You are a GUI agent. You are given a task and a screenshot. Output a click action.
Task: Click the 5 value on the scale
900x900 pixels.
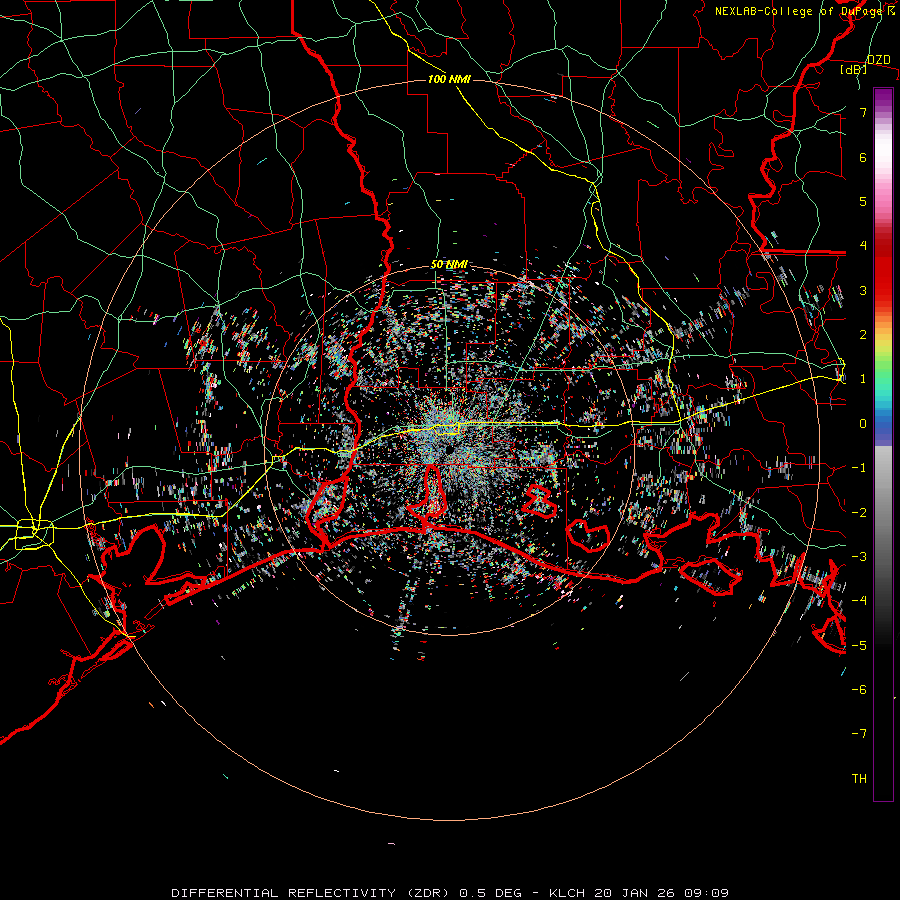863,201
